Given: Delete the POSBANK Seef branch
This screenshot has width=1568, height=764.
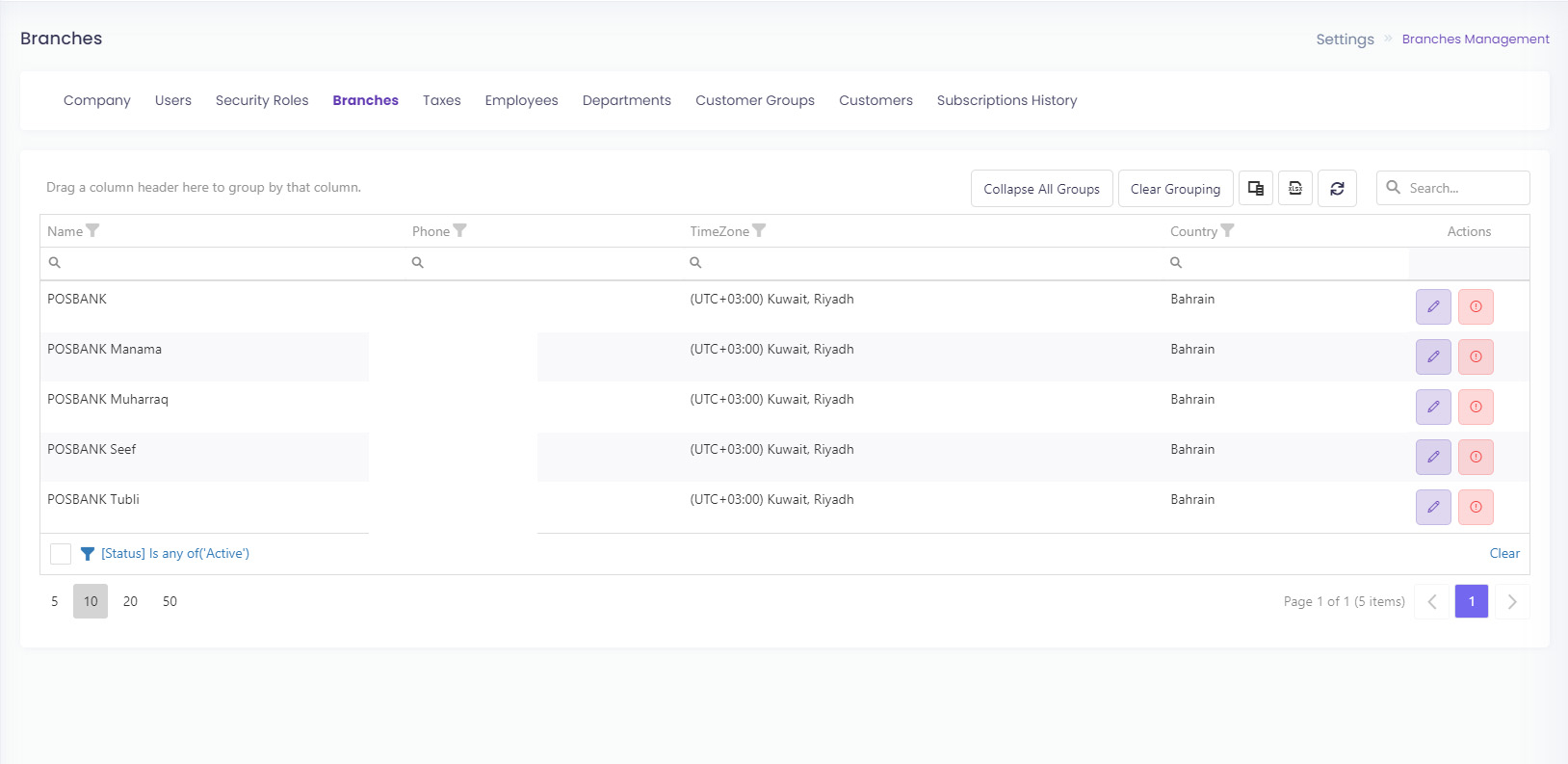Looking at the screenshot, I should pyautogui.click(x=1476, y=457).
